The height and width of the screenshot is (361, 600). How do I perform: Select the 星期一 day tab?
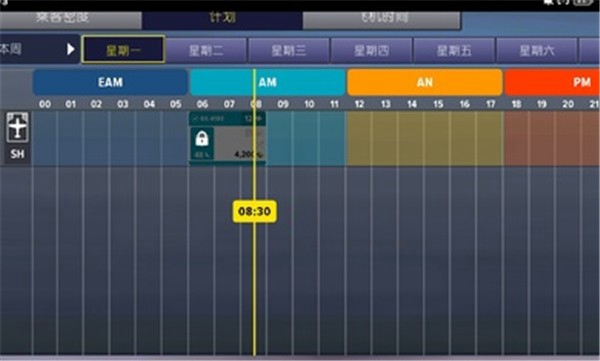(123, 49)
